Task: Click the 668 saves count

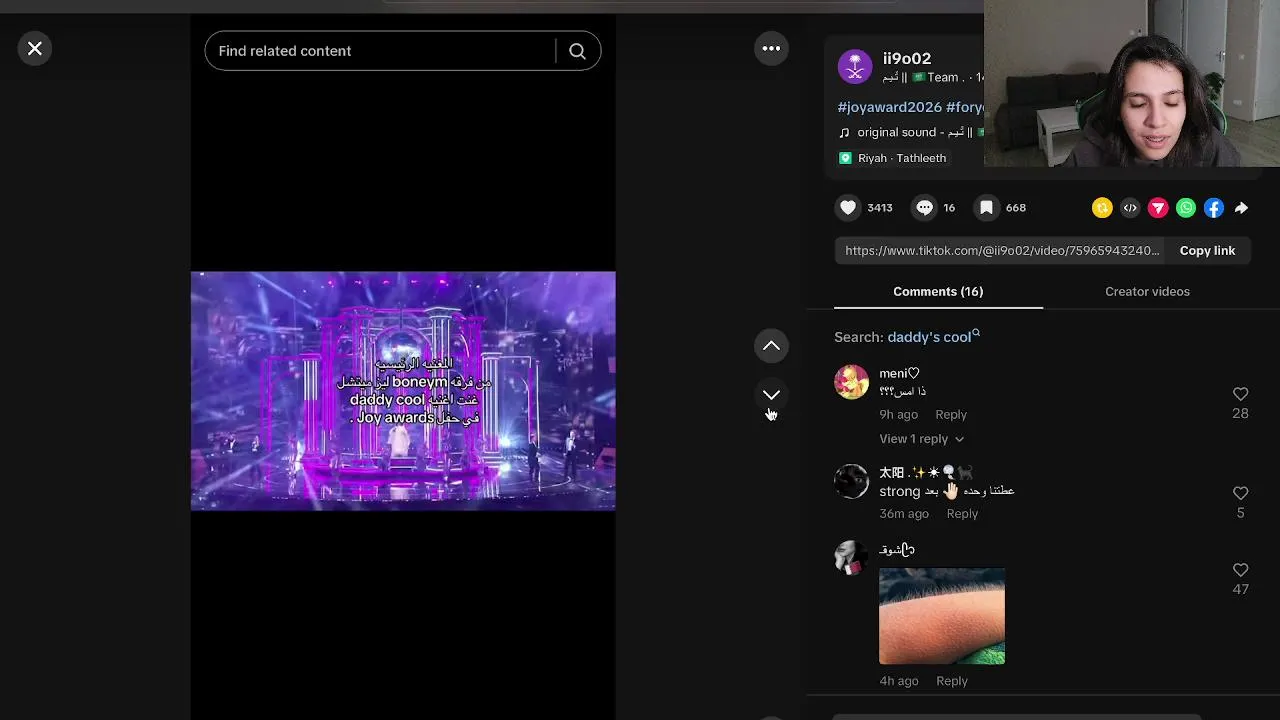Action: point(1016,208)
